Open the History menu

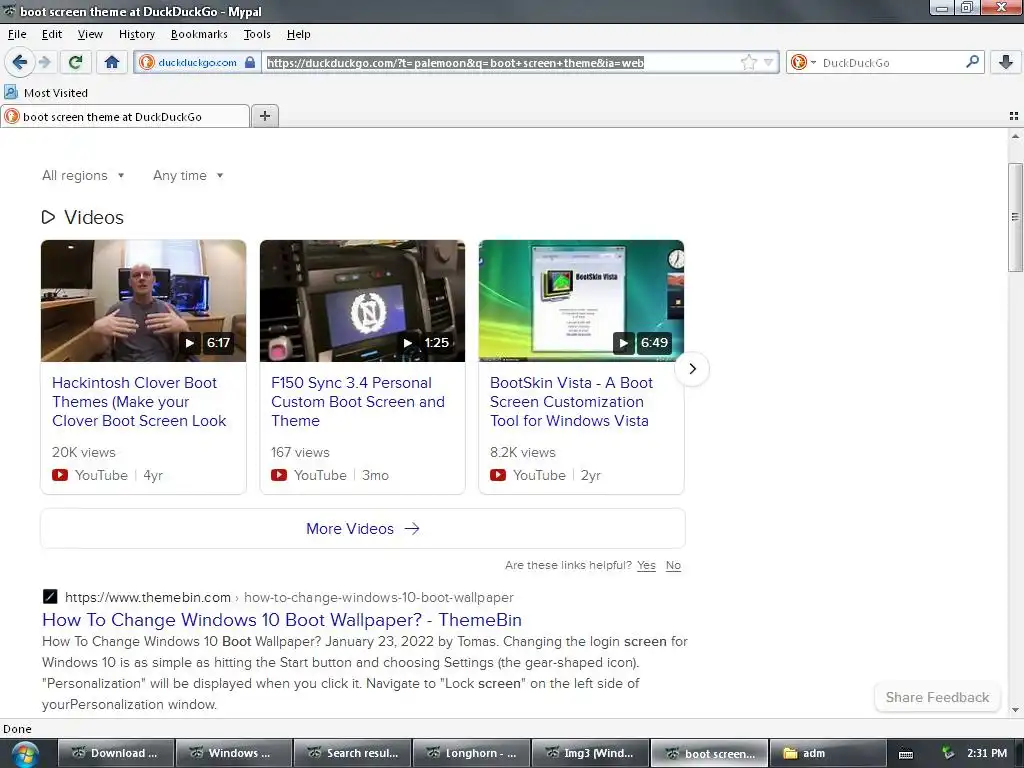(136, 34)
